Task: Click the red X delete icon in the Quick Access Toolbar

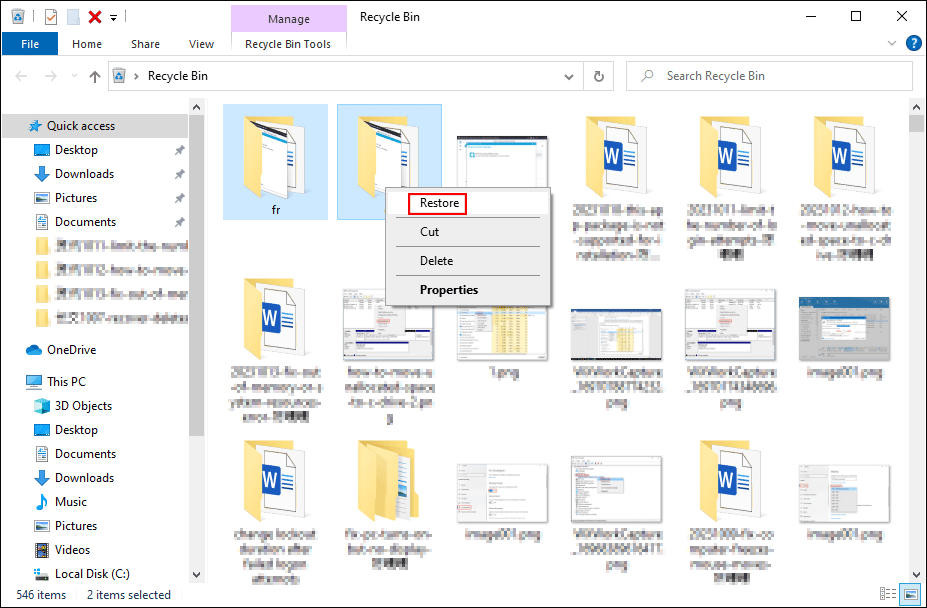Action: pos(93,16)
